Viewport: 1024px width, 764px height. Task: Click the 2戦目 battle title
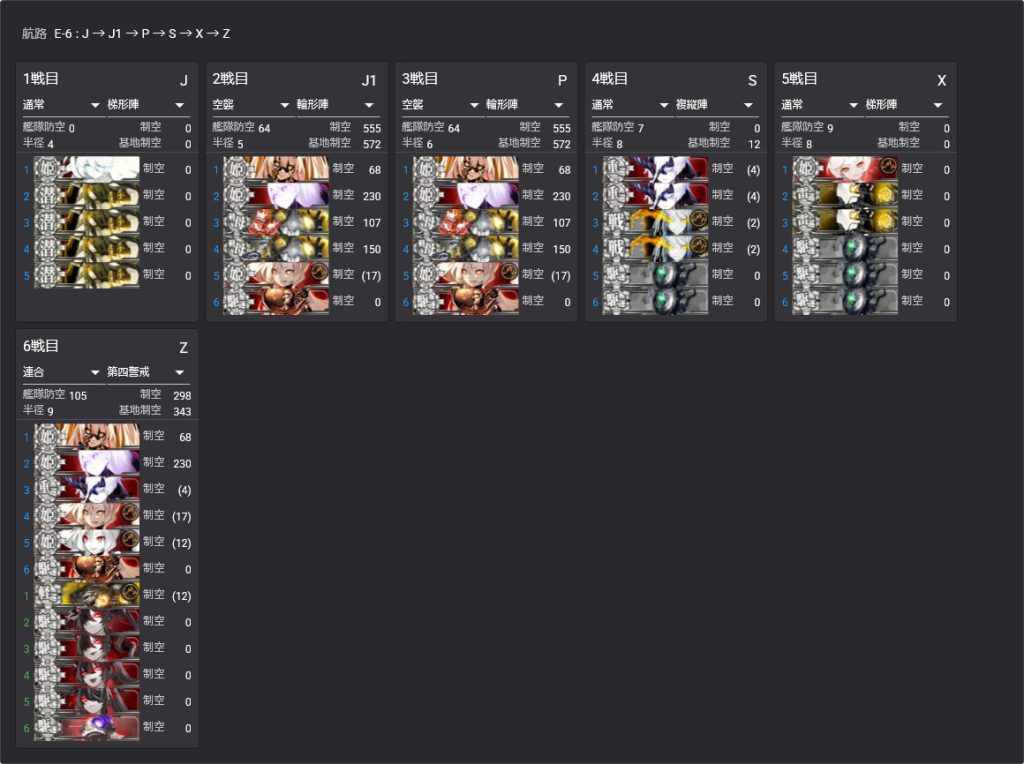[x=230, y=79]
